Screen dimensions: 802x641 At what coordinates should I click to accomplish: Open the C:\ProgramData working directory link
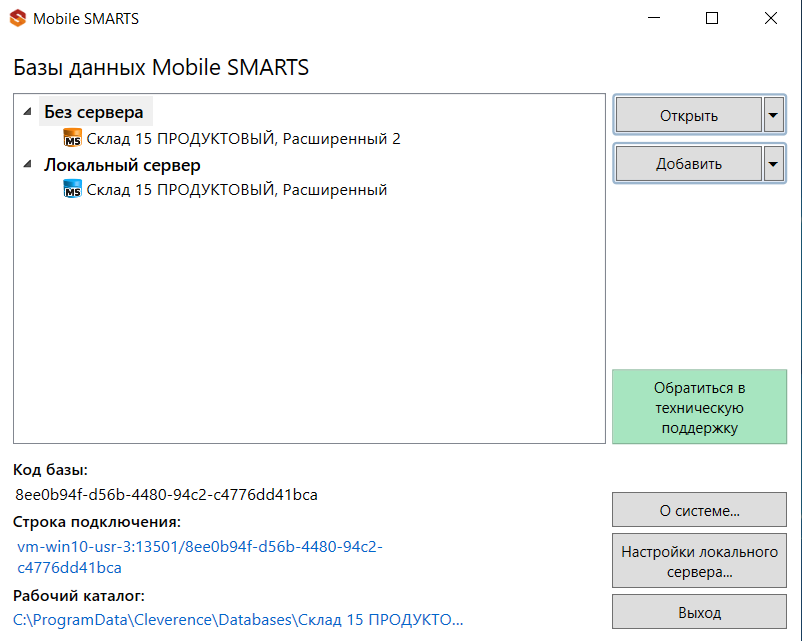238,620
